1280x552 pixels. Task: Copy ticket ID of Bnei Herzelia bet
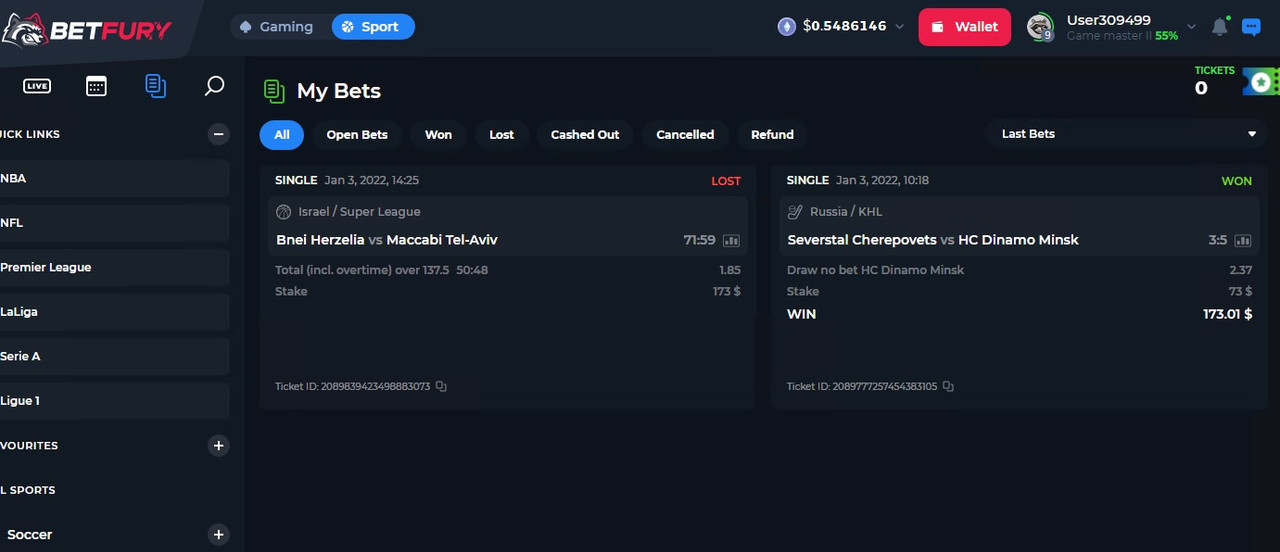(441, 386)
